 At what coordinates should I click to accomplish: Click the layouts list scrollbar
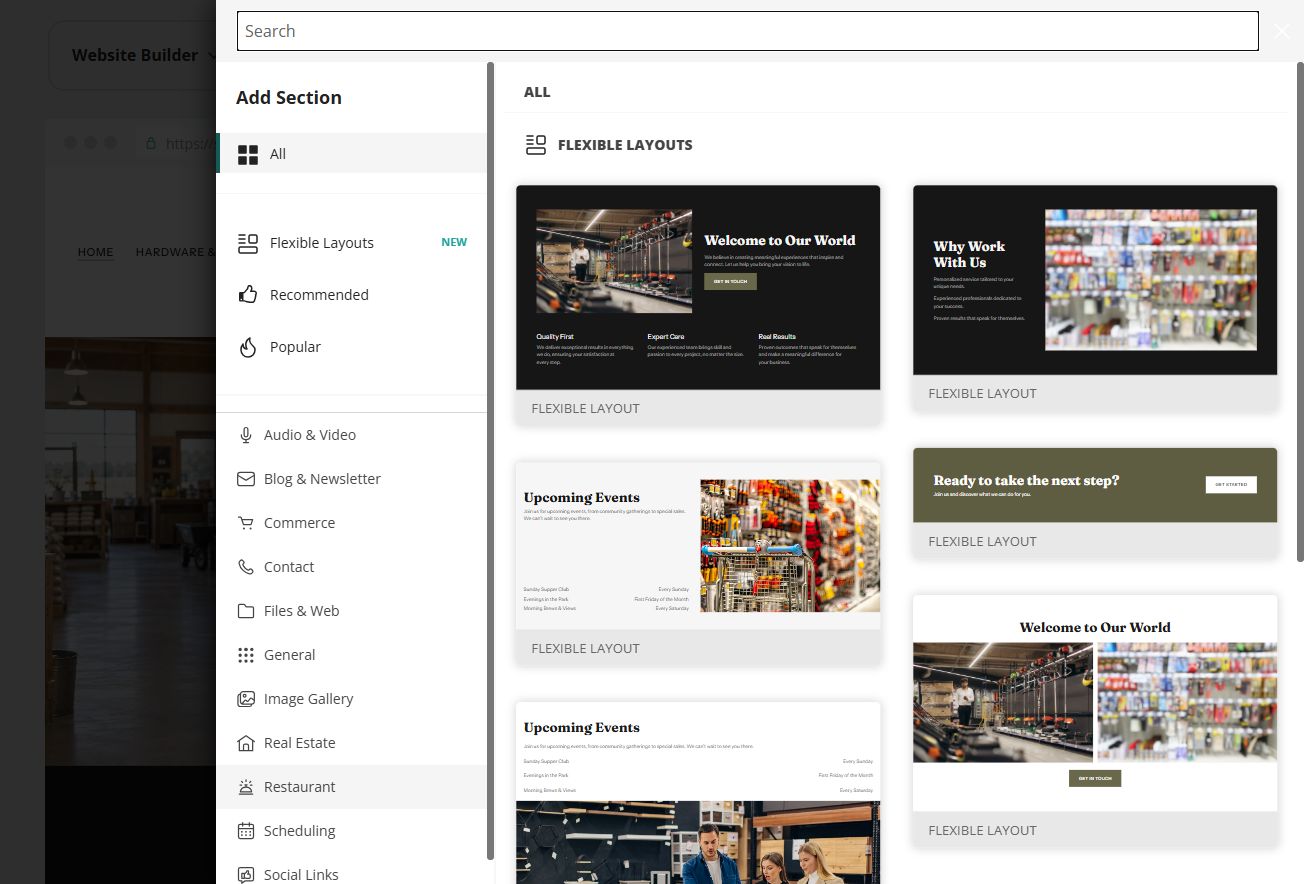click(x=1300, y=311)
